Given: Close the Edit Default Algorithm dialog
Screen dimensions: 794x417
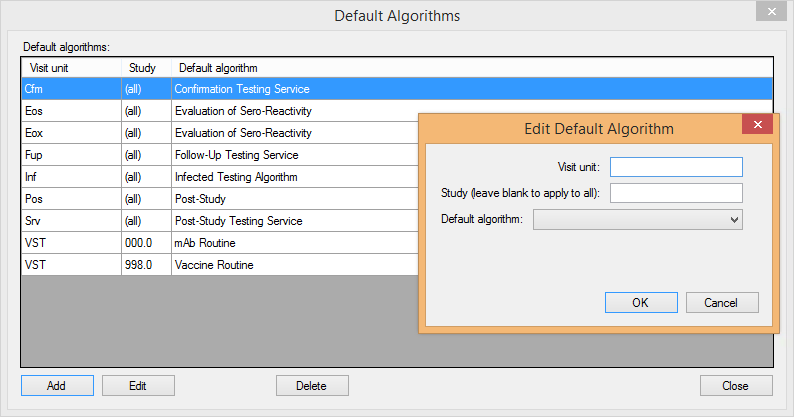Looking at the screenshot, I should point(757,125).
